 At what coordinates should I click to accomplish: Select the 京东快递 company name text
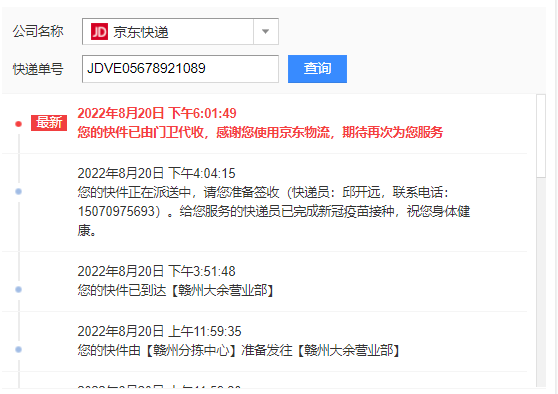[x=141, y=32]
